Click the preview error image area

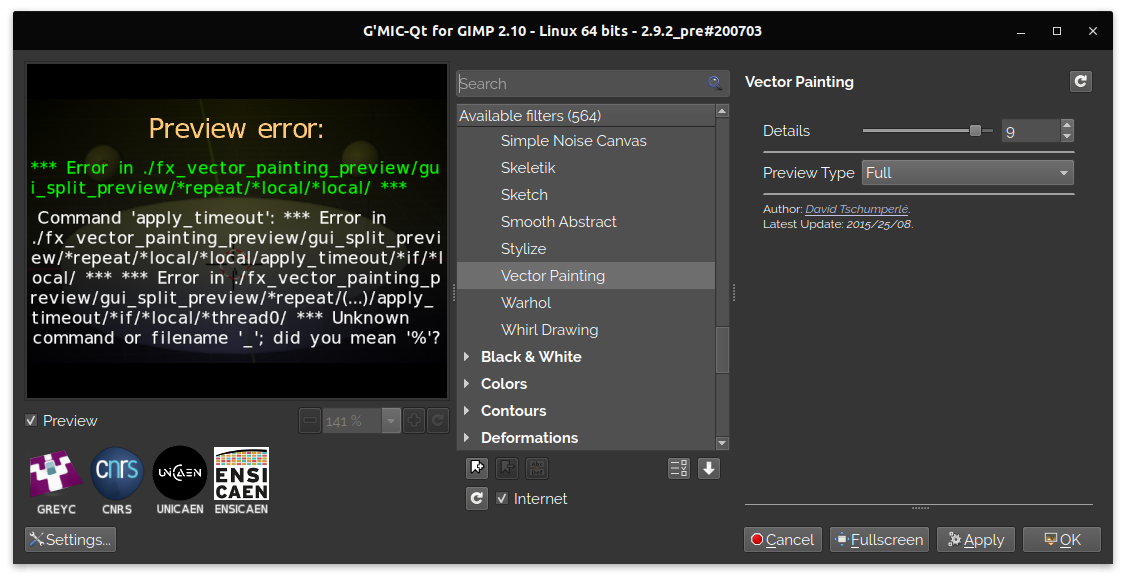click(x=236, y=231)
